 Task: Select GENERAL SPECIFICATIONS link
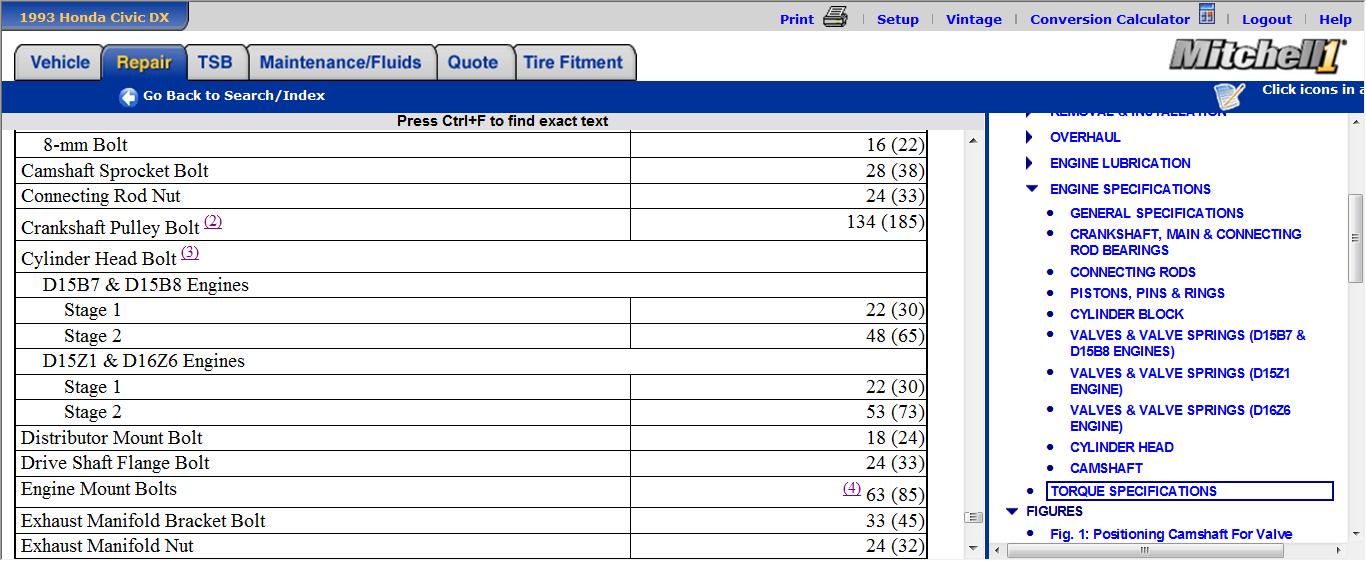point(1157,213)
